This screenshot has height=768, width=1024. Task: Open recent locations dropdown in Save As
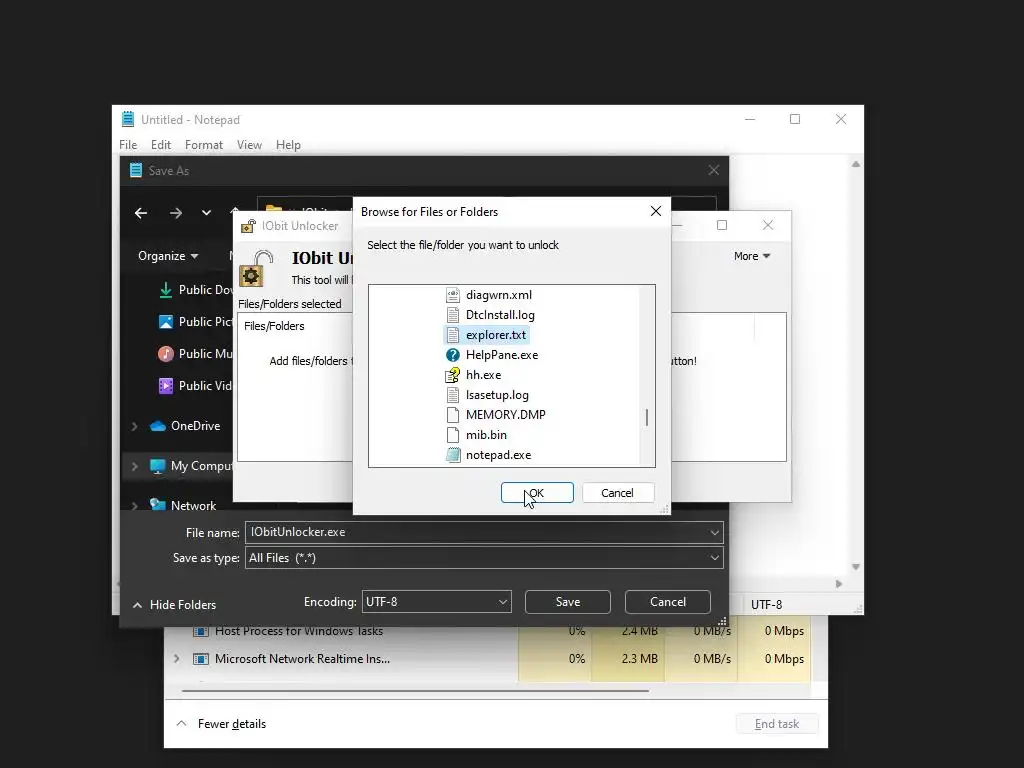click(206, 213)
